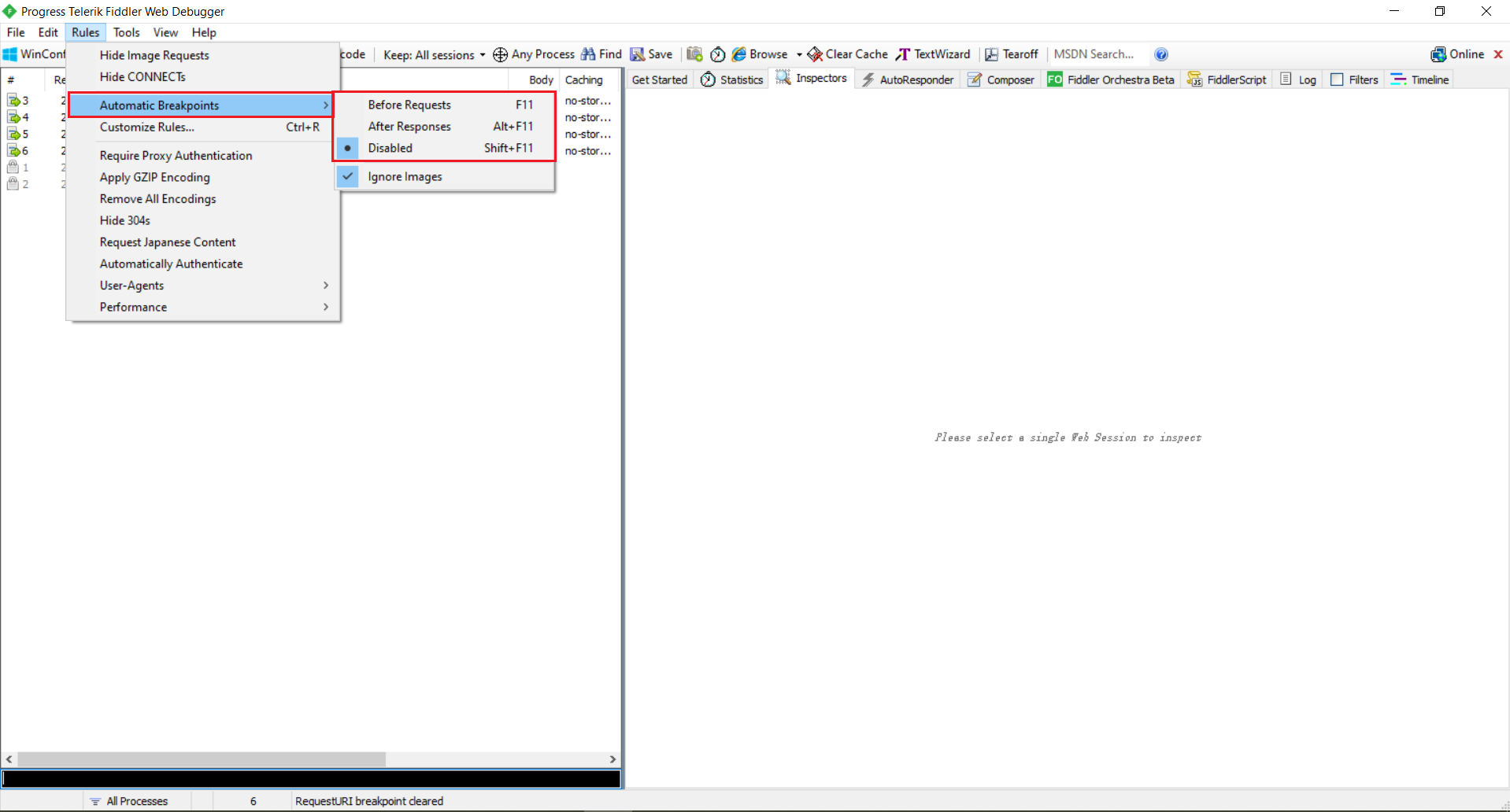Open the Composer tab

tap(1001, 79)
